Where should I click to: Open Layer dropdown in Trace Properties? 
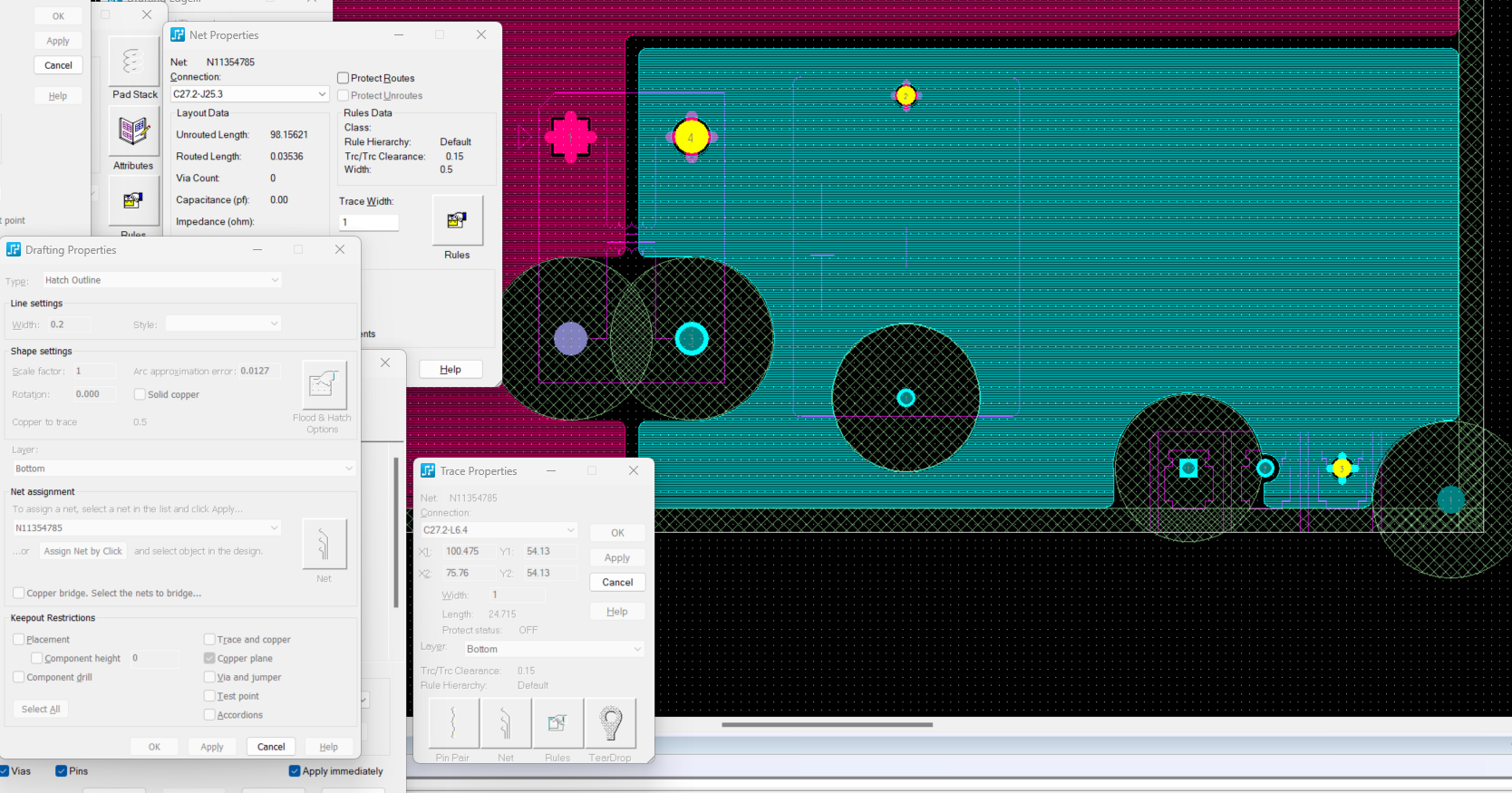click(x=553, y=649)
